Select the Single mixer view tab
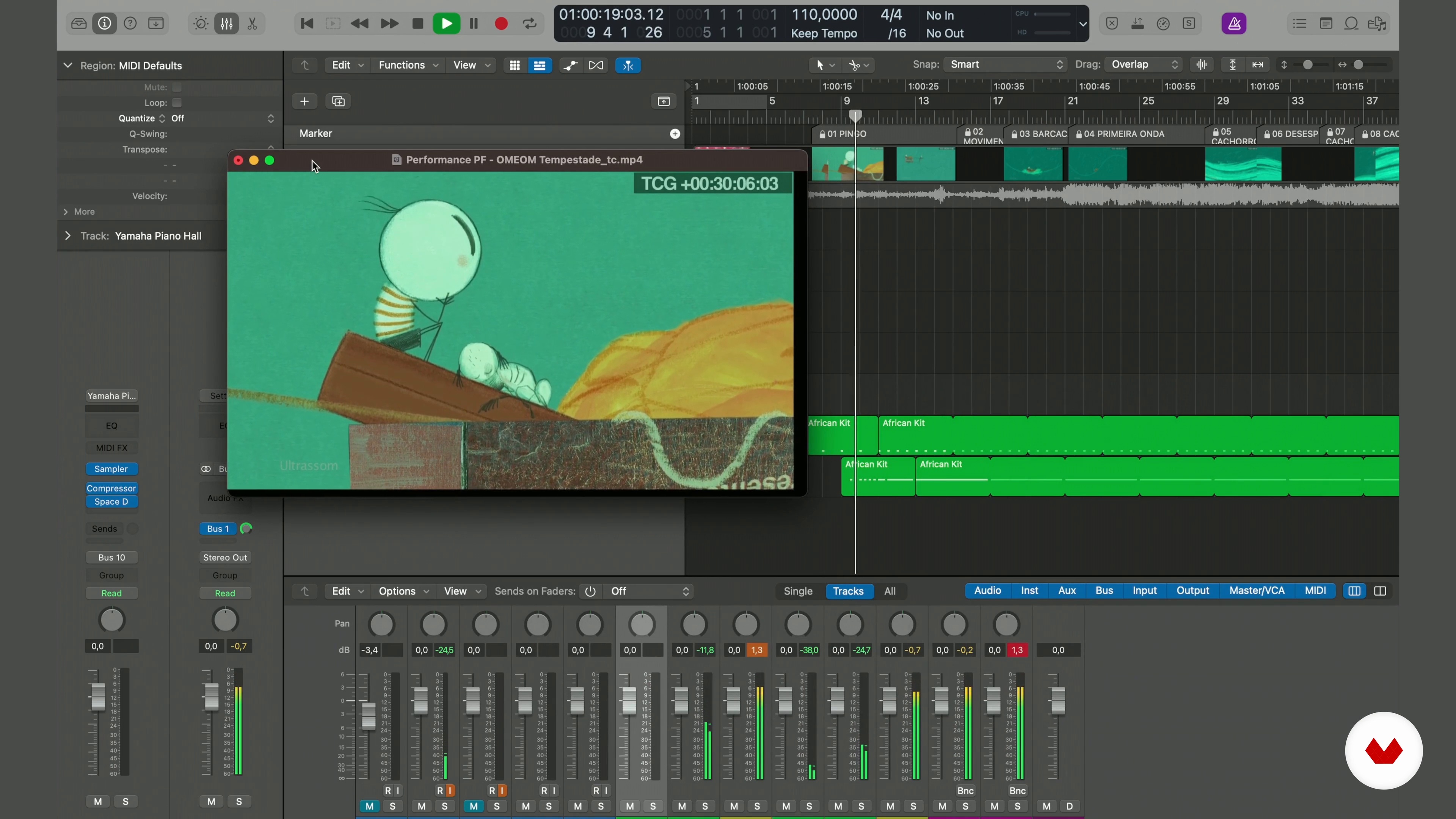Viewport: 1456px width, 819px height. (x=798, y=591)
